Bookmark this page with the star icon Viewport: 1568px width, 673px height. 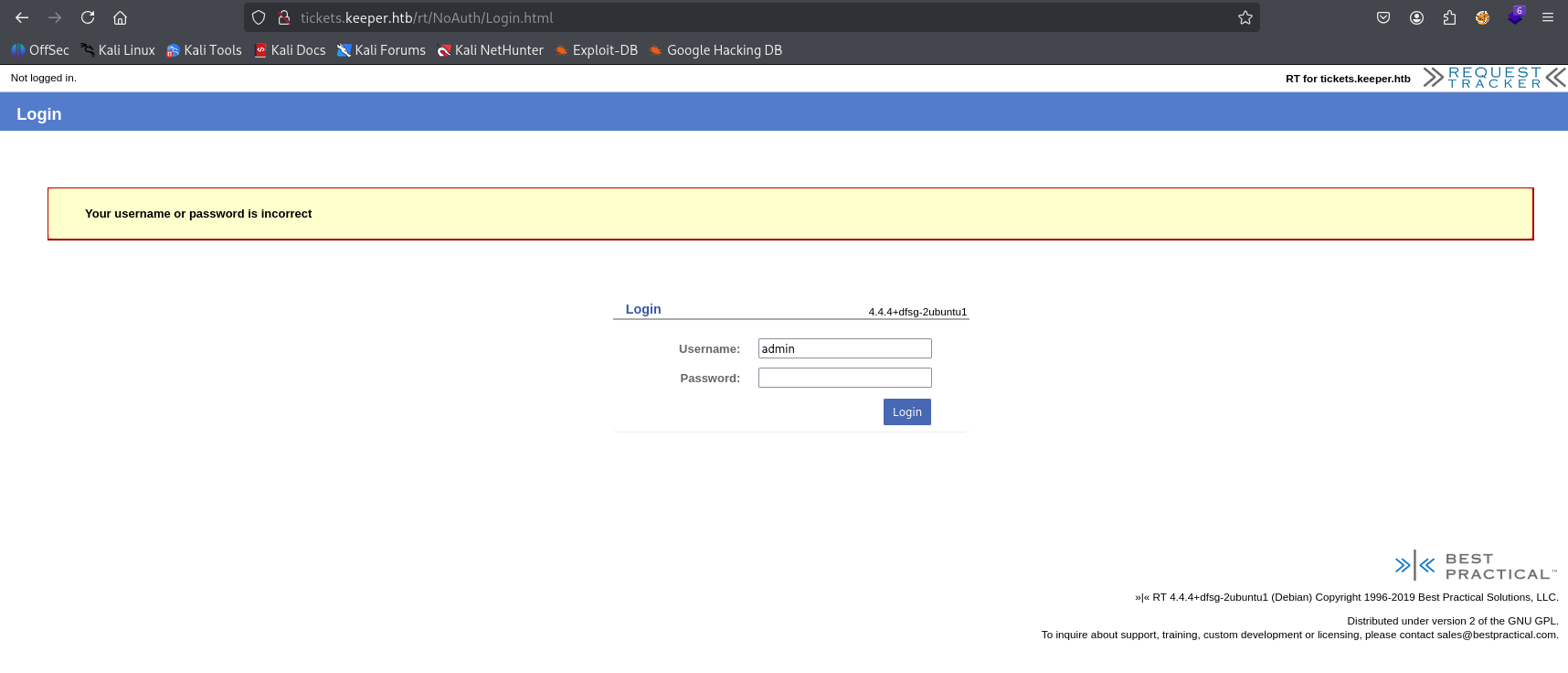(1245, 17)
